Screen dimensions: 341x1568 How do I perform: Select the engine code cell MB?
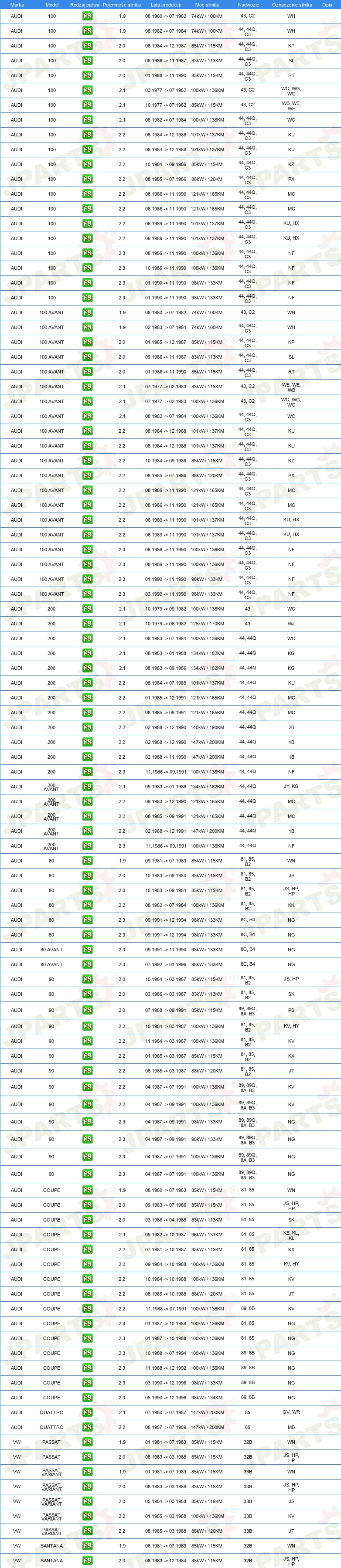[x=291, y=1427]
